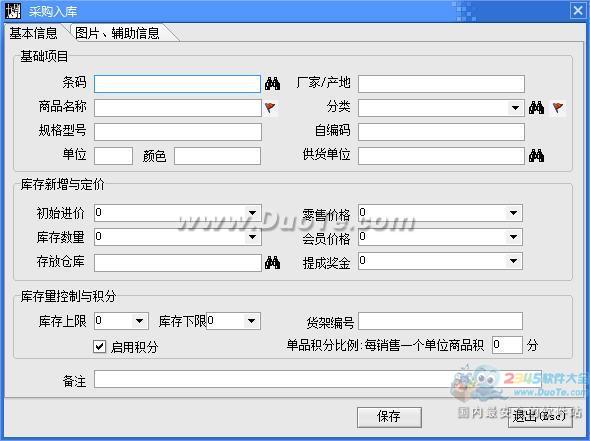Toggle the 启用积分 checkbox

[99, 347]
